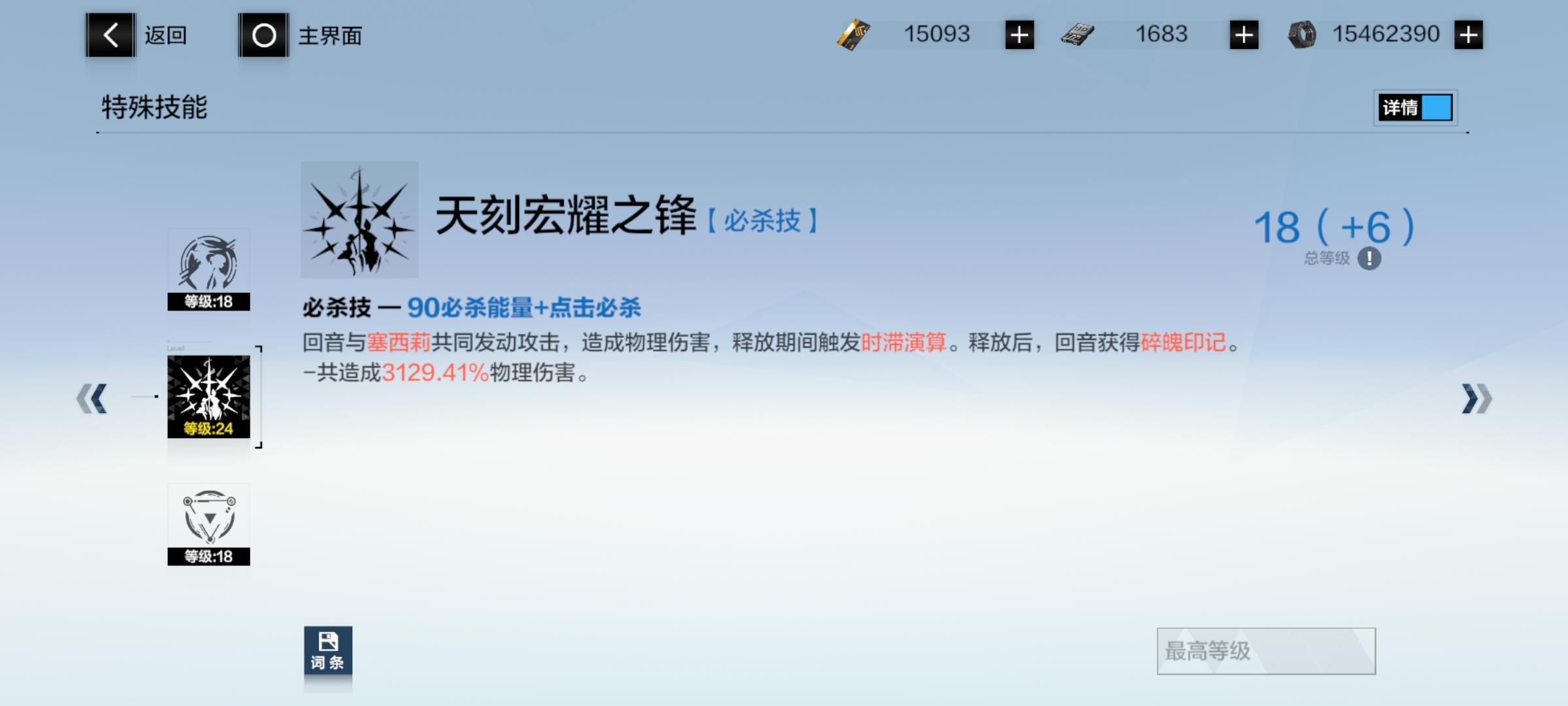The height and width of the screenshot is (706, 1568).
Task: Click the large 天刻宏耀之锋 skill emblem
Action: (359, 220)
